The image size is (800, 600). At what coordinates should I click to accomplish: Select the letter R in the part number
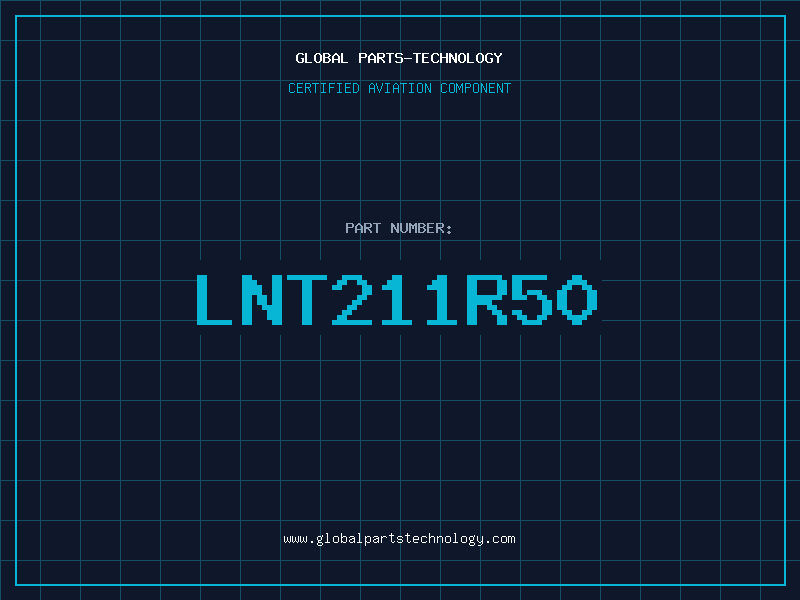pos(486,299)
